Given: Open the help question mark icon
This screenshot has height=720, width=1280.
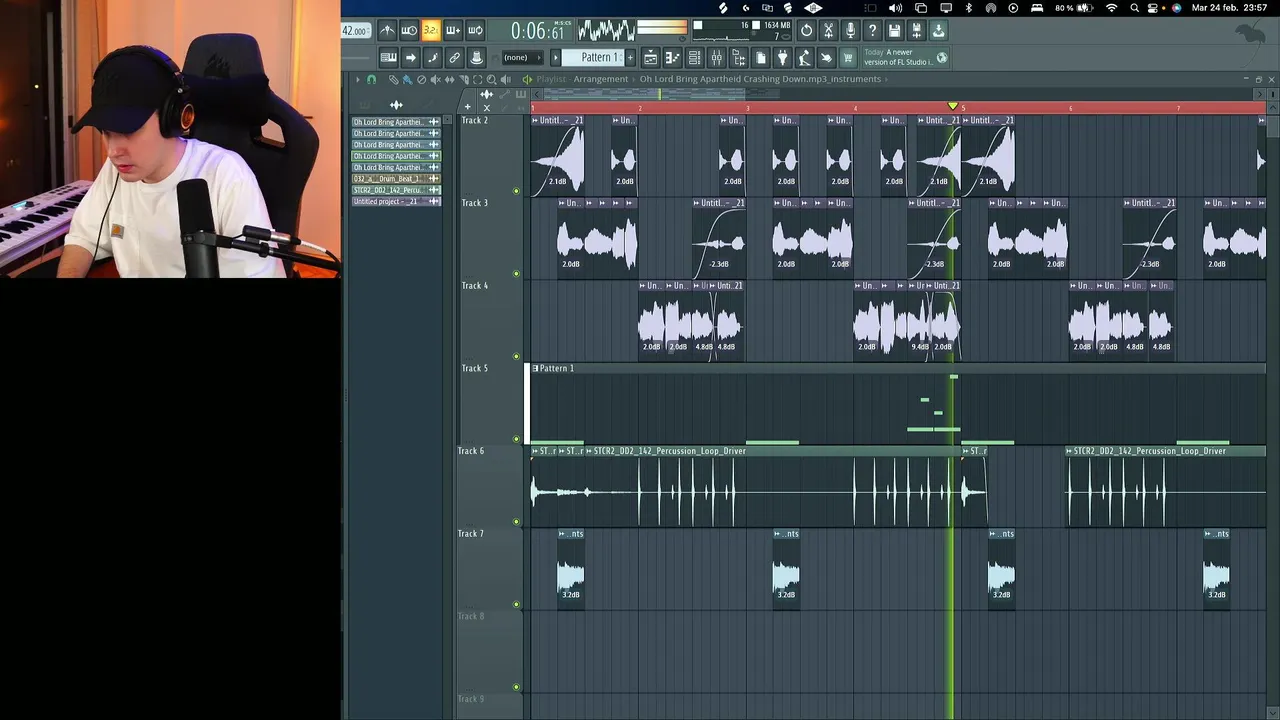Looking at the screenshot, I should click(x=872, y=31).
